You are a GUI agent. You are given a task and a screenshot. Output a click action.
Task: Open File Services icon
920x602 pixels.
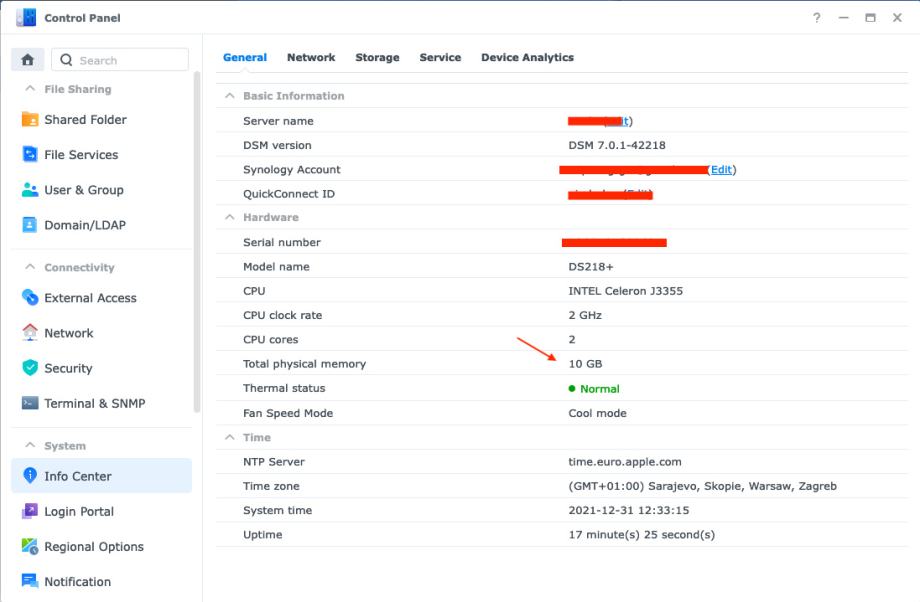29,154
